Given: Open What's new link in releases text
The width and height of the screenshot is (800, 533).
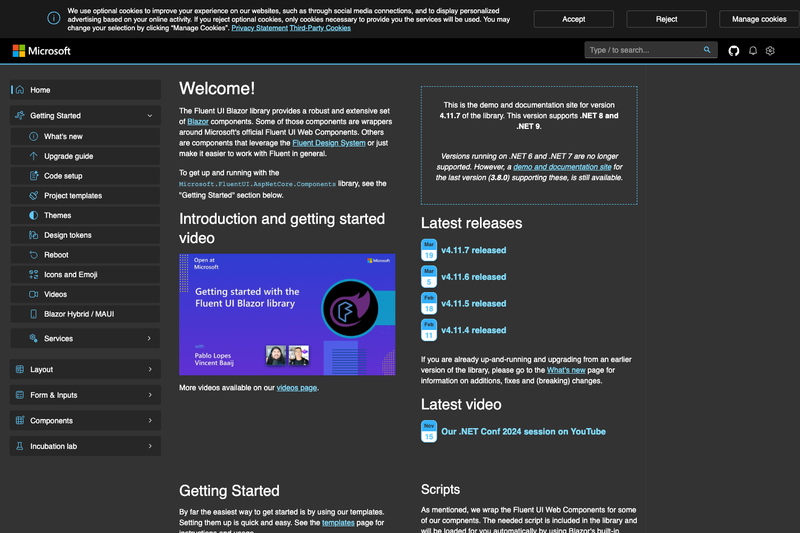Looking at the screenshot, I should (x=566, y=370).
